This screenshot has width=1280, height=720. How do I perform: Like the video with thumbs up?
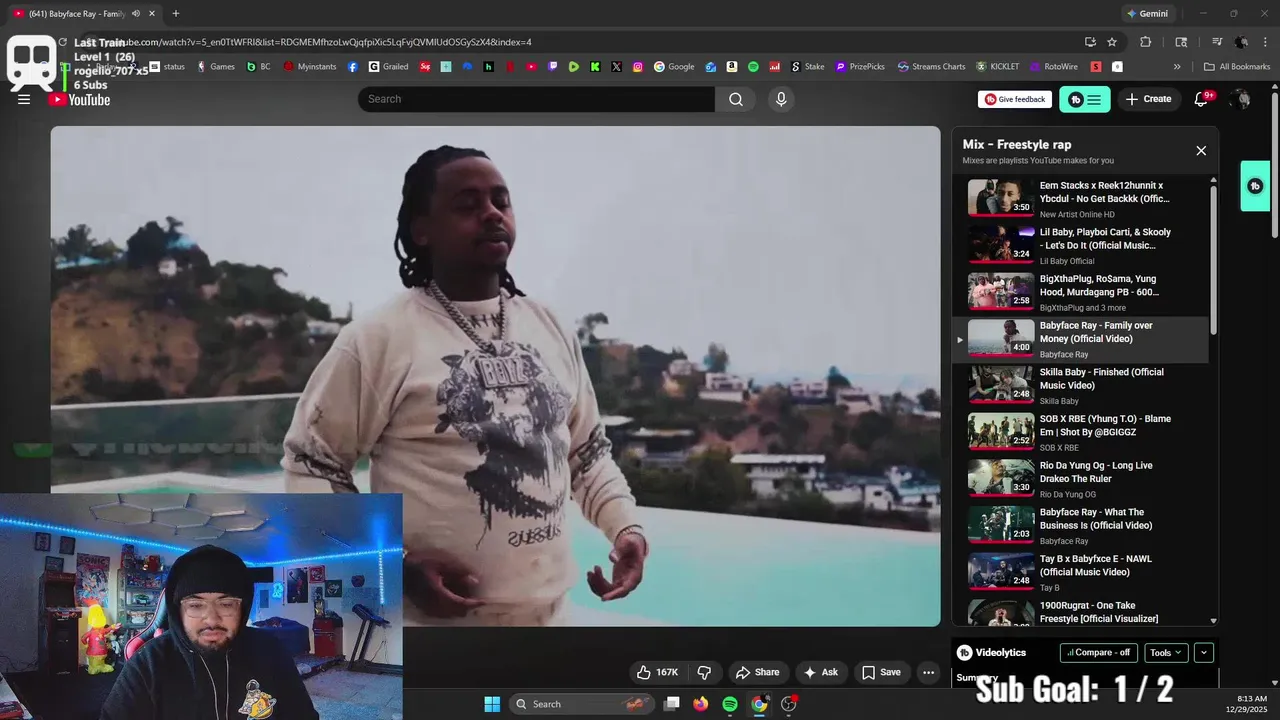coord(657,672)
